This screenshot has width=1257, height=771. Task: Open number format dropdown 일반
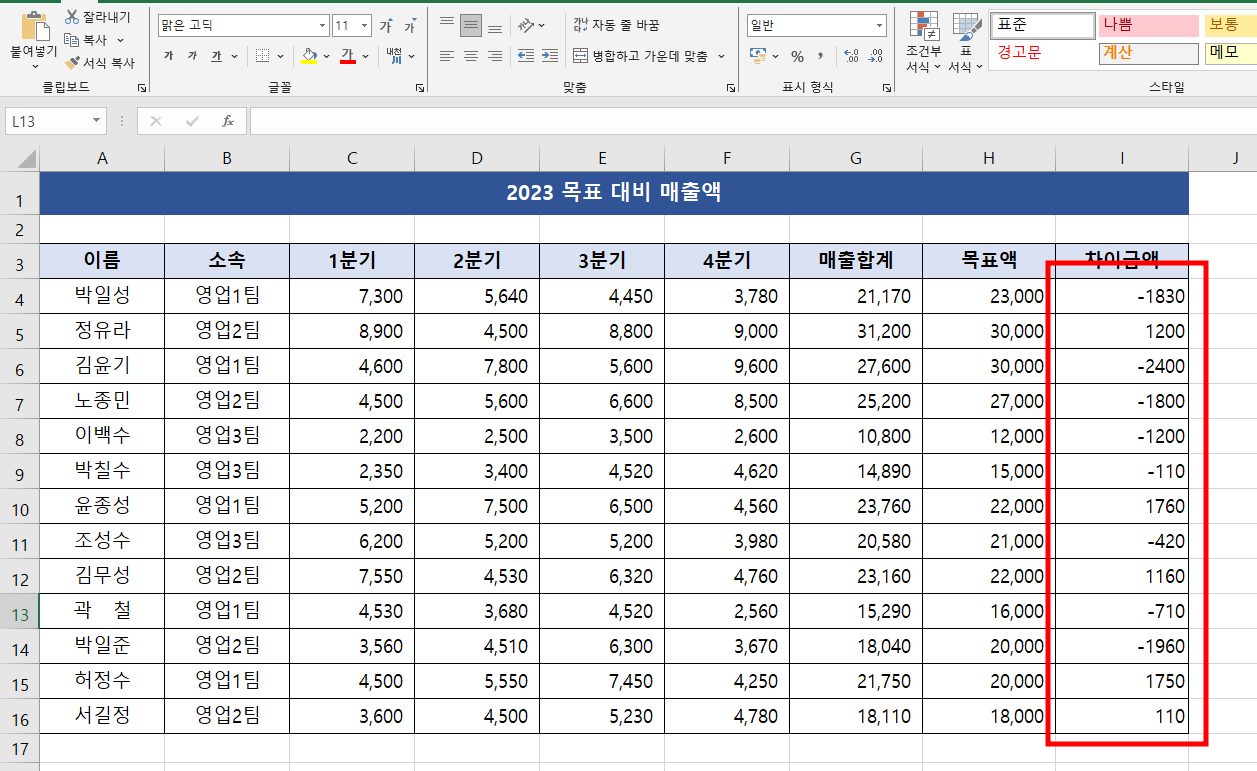click(x=880, y=26)
